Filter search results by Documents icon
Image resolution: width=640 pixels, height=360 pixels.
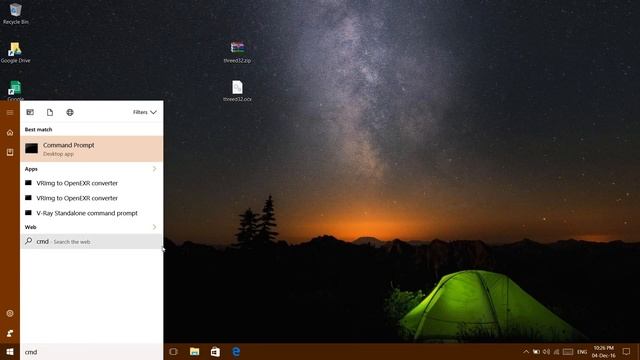click(x=50, y=112)
